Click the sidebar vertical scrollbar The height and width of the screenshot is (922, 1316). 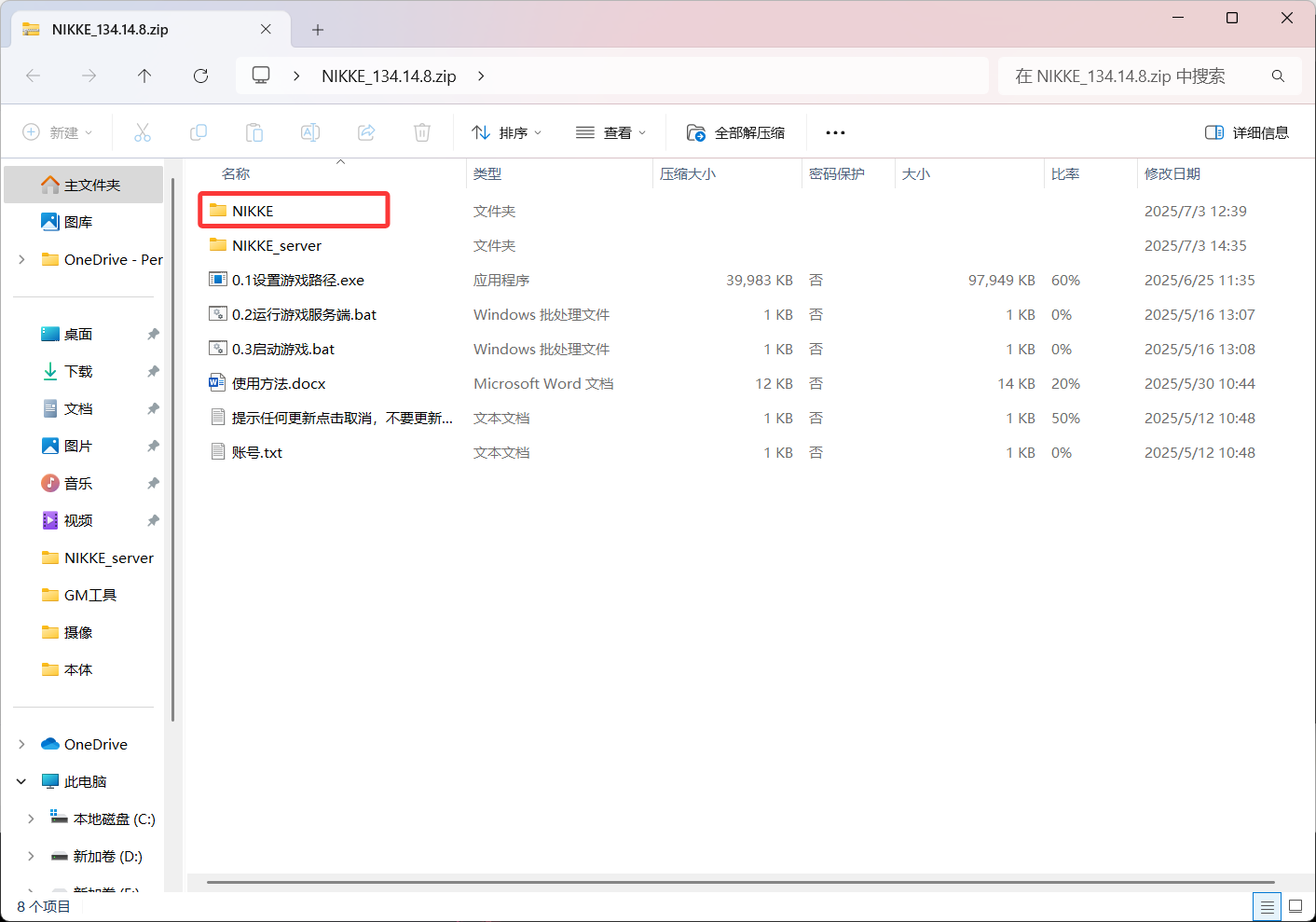click(x=172, y=447)
